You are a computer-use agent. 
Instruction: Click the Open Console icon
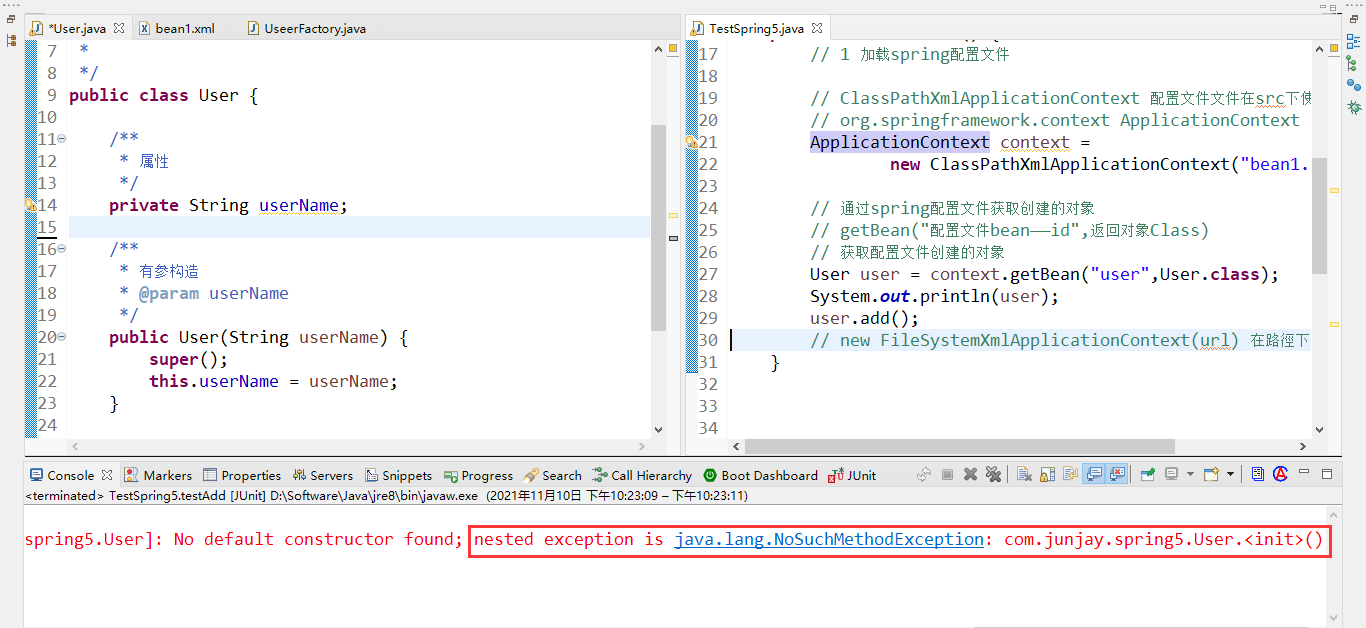[1211, 474]
